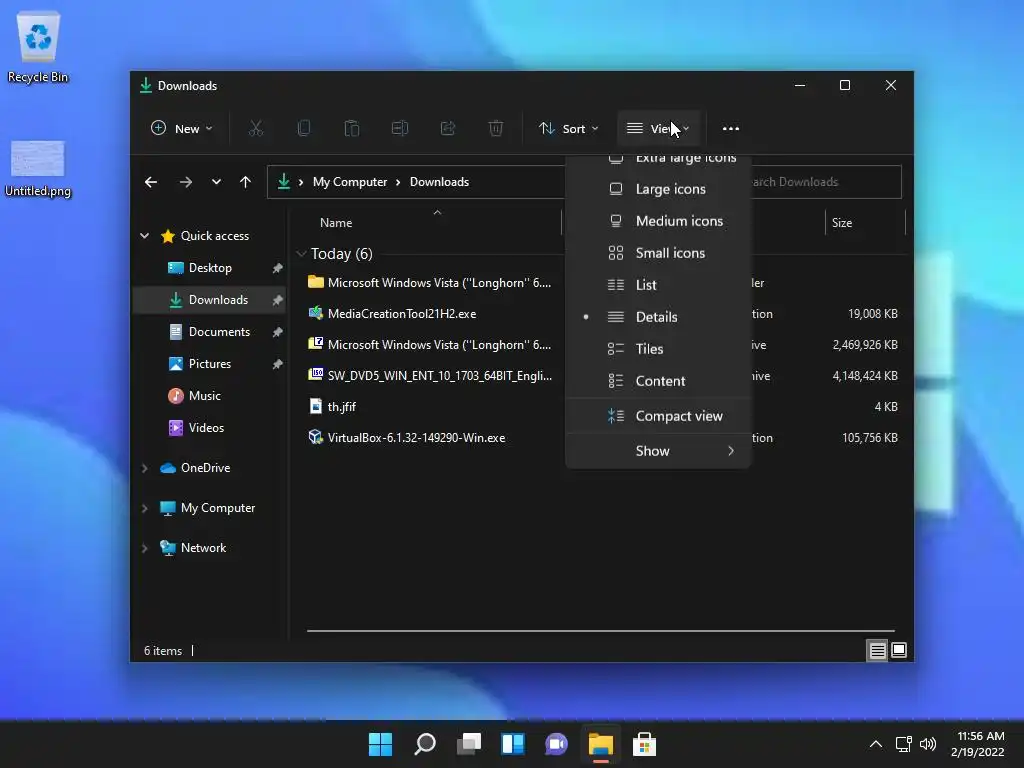
Task: Open the volume speaker tray icon
Action: (927, 744)
